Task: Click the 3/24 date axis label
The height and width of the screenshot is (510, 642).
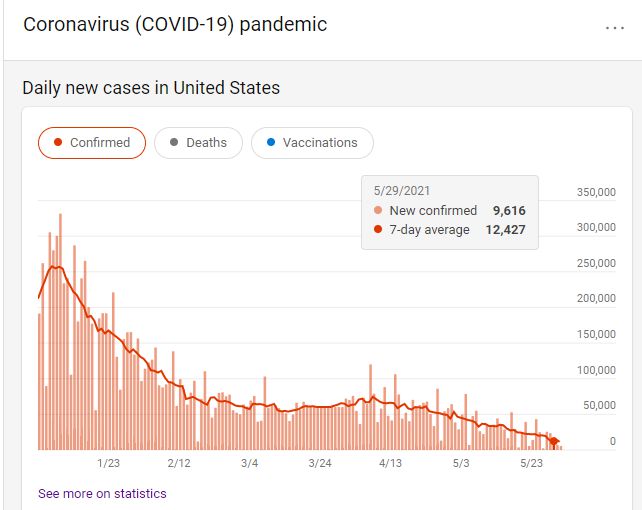Action: (320, 463)
